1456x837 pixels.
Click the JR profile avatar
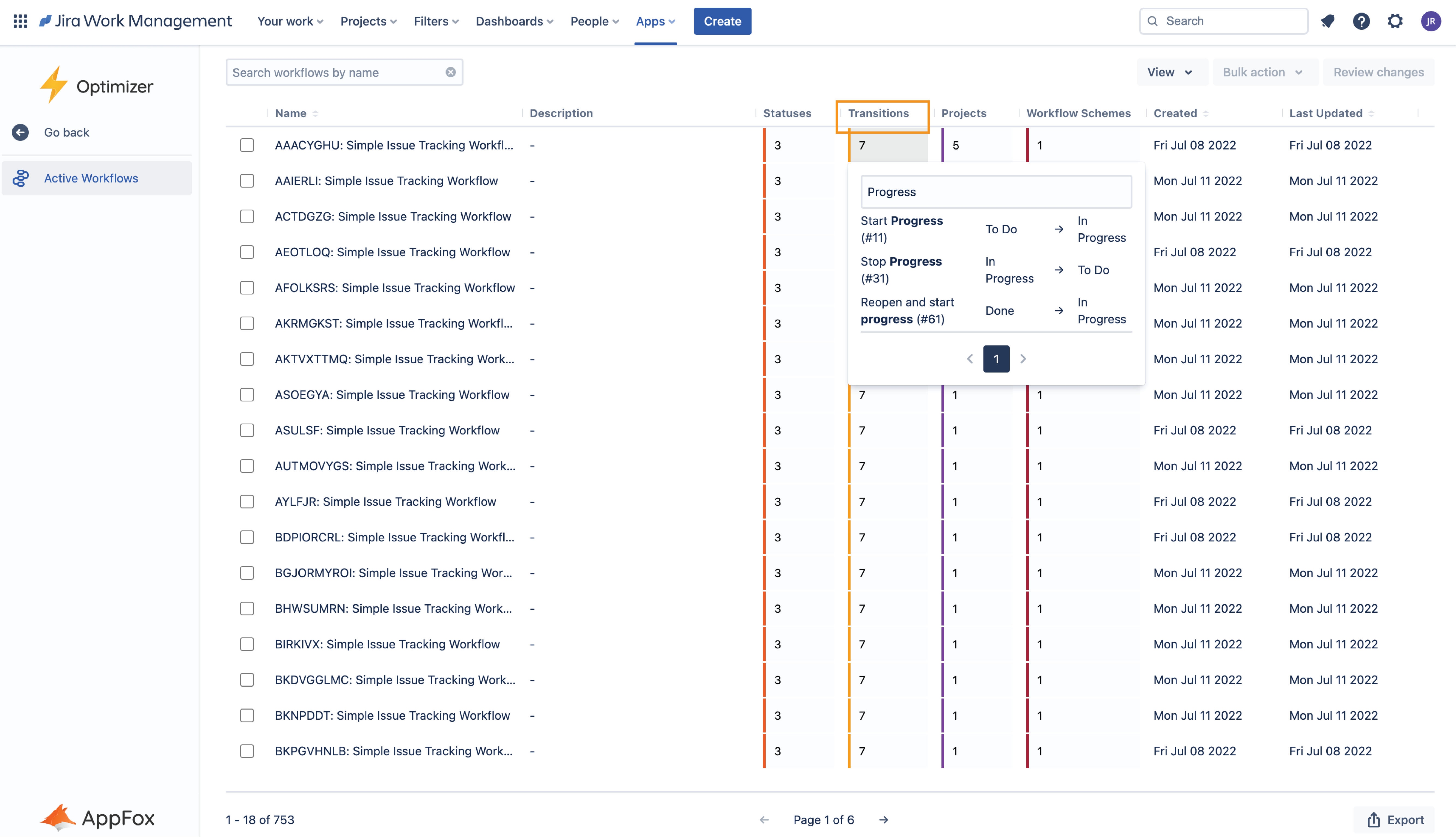pos(1431,21)
